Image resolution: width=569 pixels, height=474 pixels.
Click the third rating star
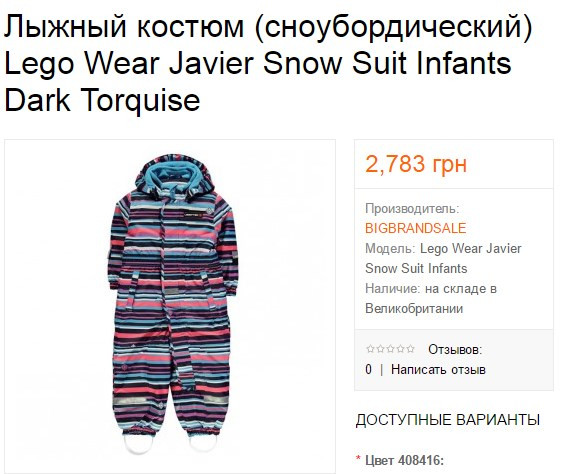pos(390,349)
